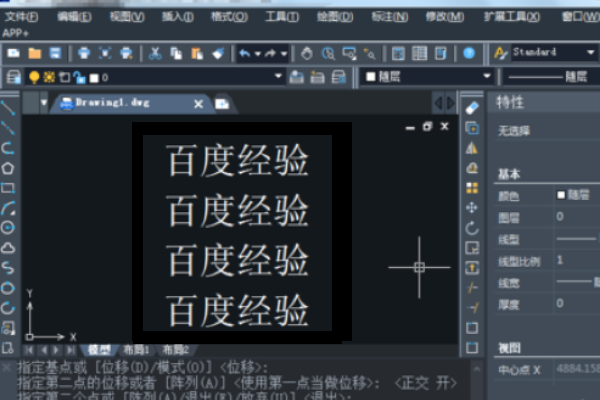600x400 pixels.
Task: Open the linetype 随层 dropdown
Action: (x=551, y=77)
